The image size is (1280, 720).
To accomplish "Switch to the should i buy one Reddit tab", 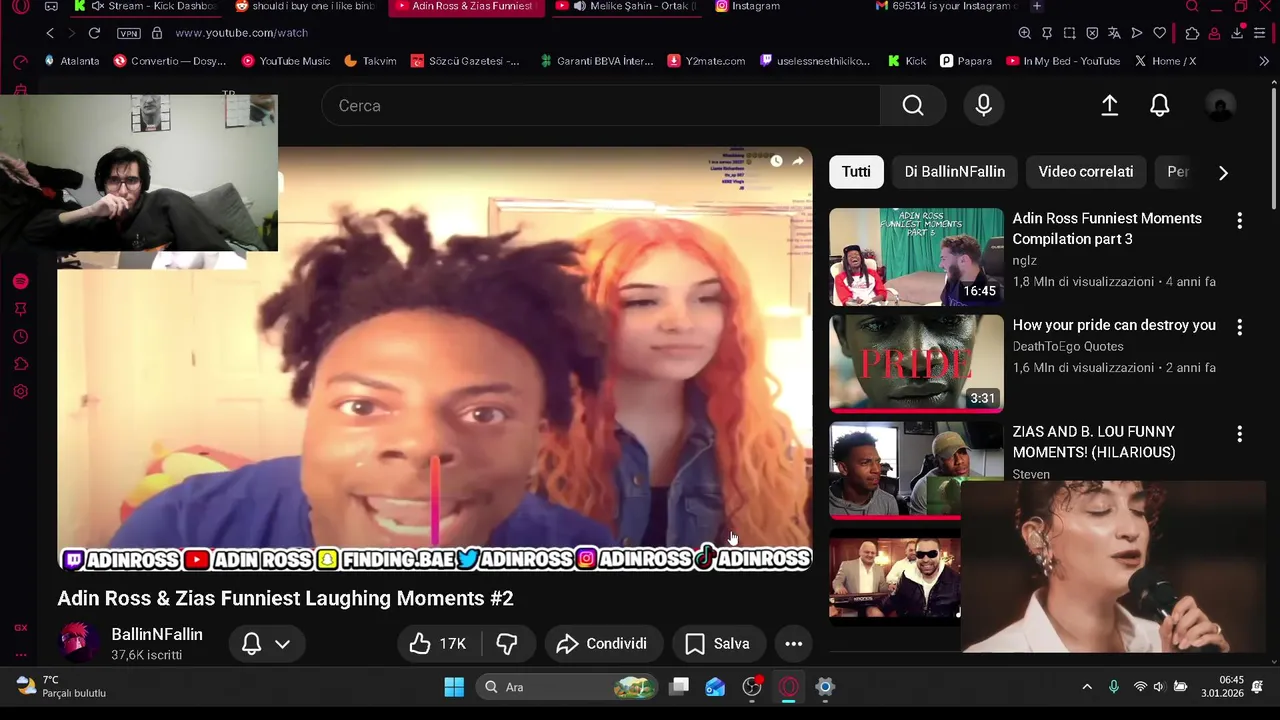I will click(305, 6).
